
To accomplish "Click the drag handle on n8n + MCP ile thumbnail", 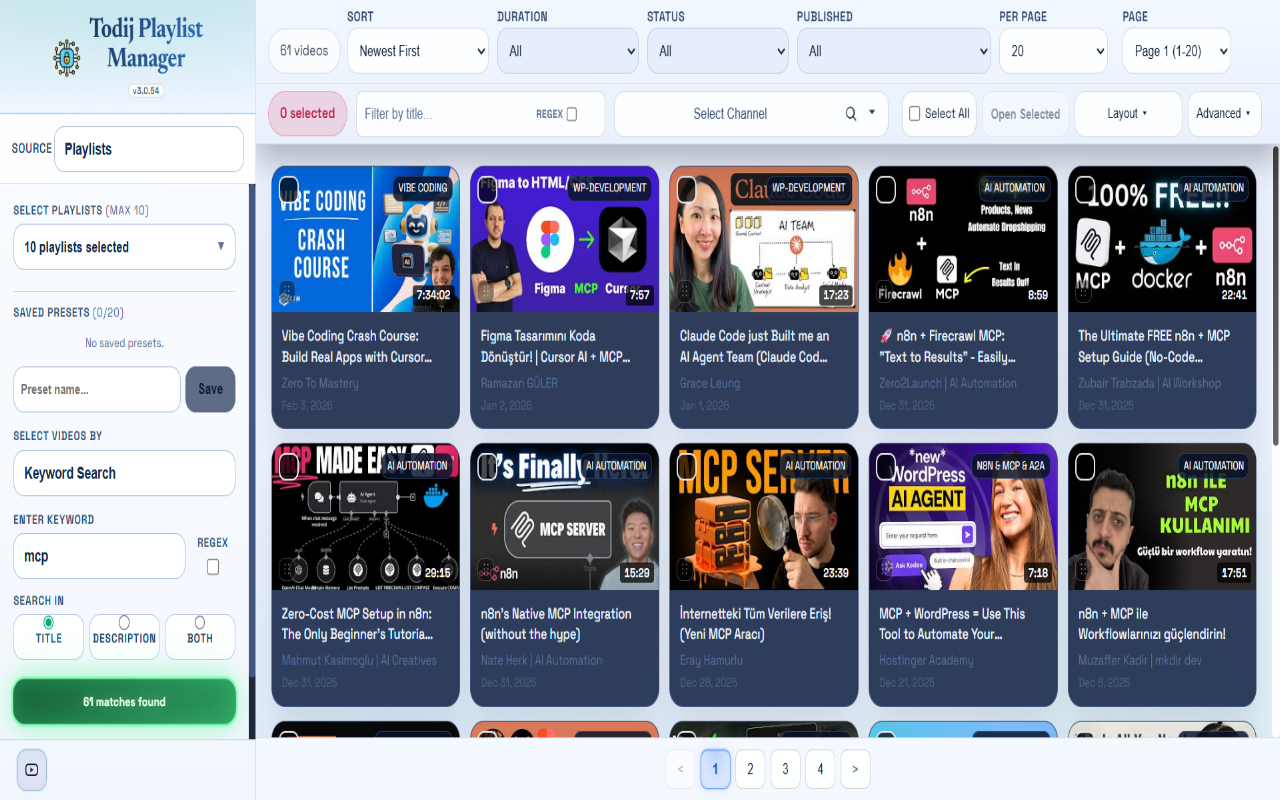I will 1084,569.
